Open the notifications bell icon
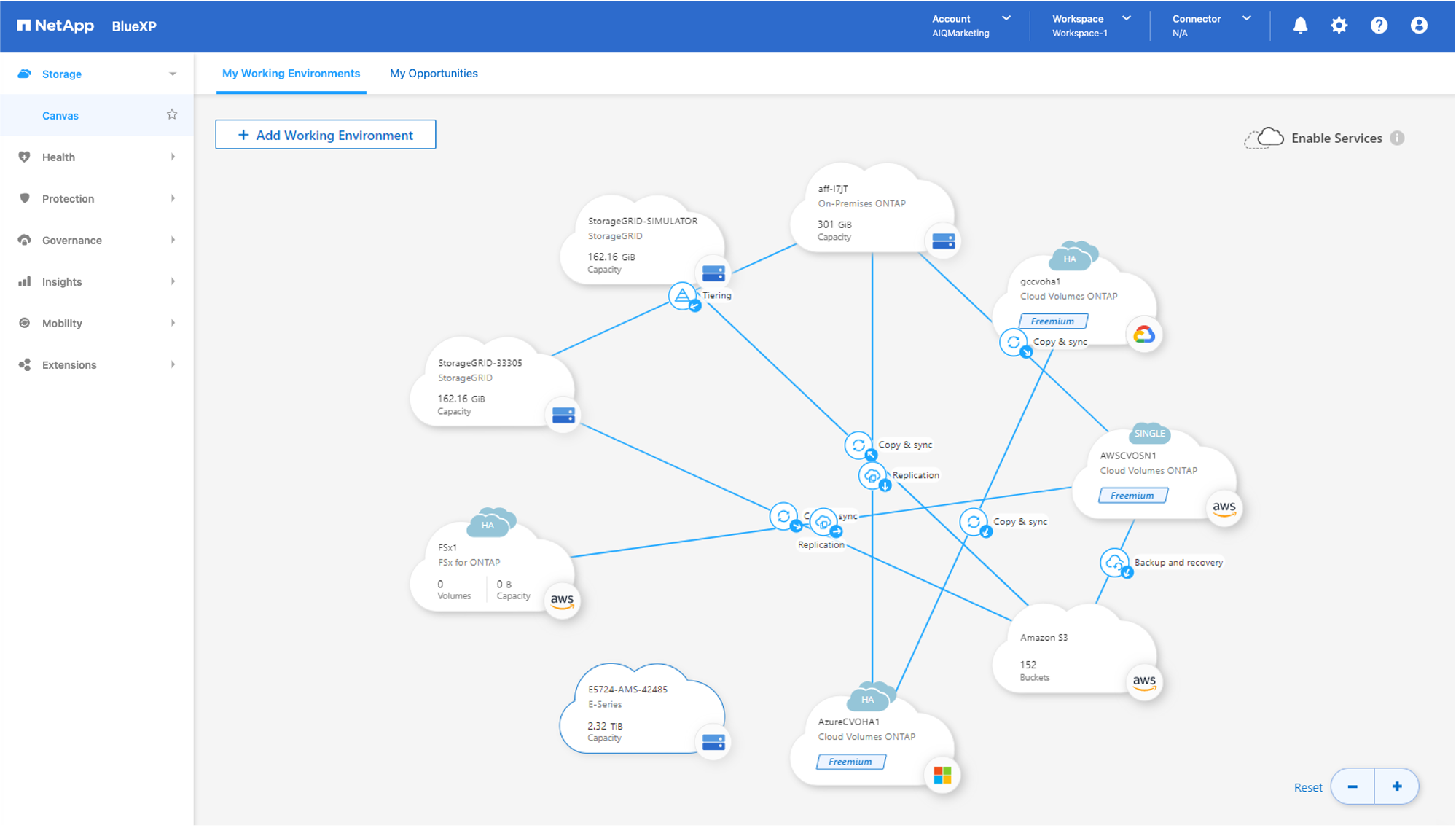The image size is (1456, 828). 1300,26
